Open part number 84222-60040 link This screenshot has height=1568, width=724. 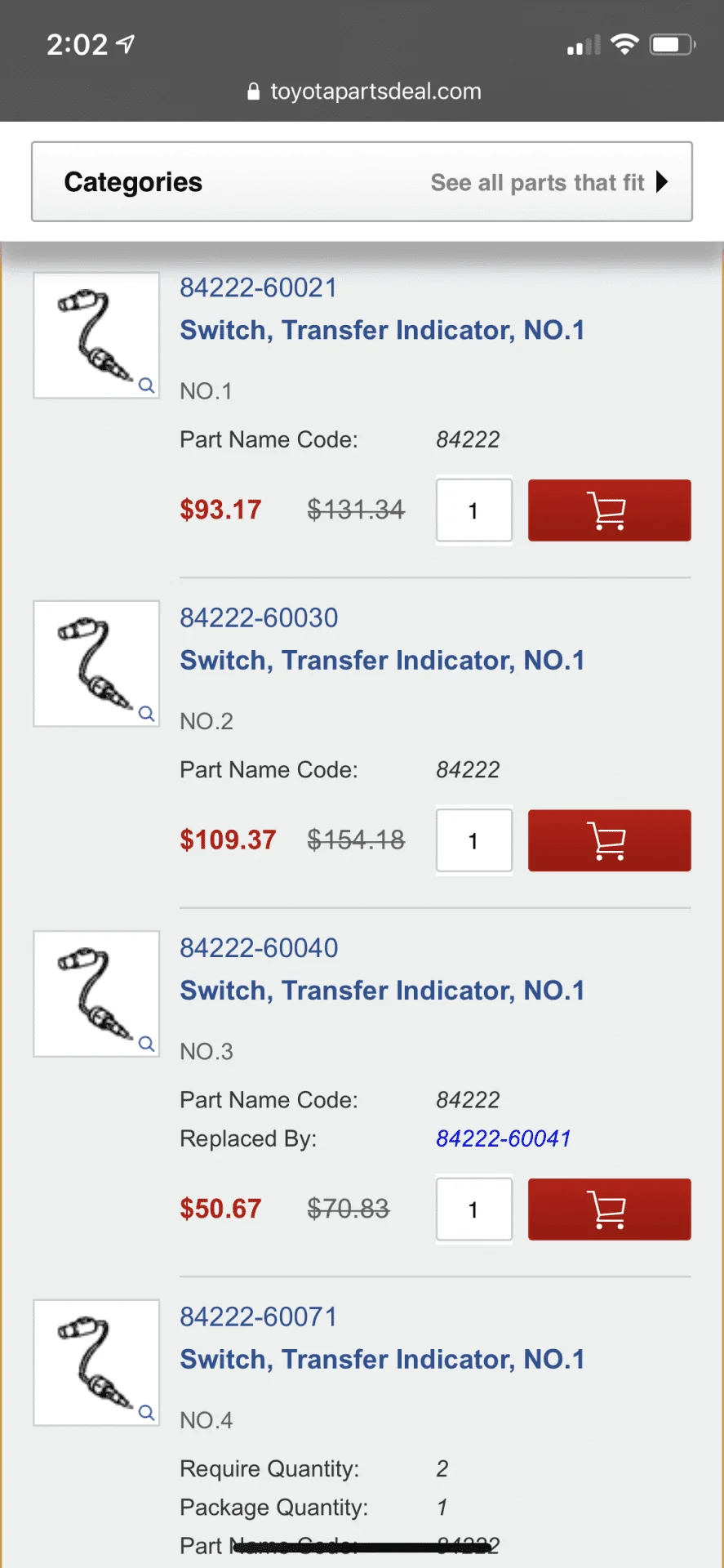tap(258, 947)
